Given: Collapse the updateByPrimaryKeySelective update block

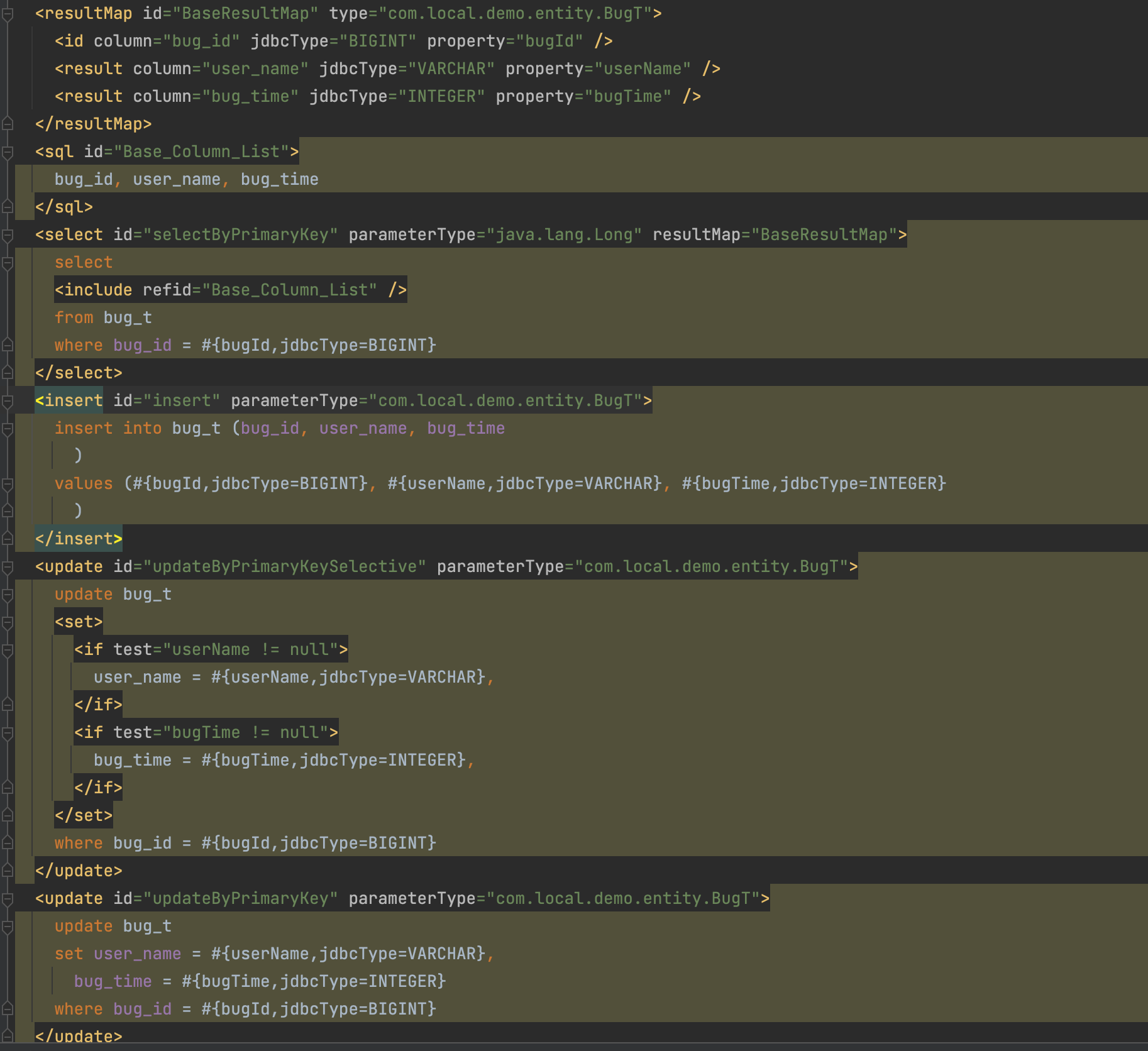Looking at the screenshot, I should [x=8, y=567].
